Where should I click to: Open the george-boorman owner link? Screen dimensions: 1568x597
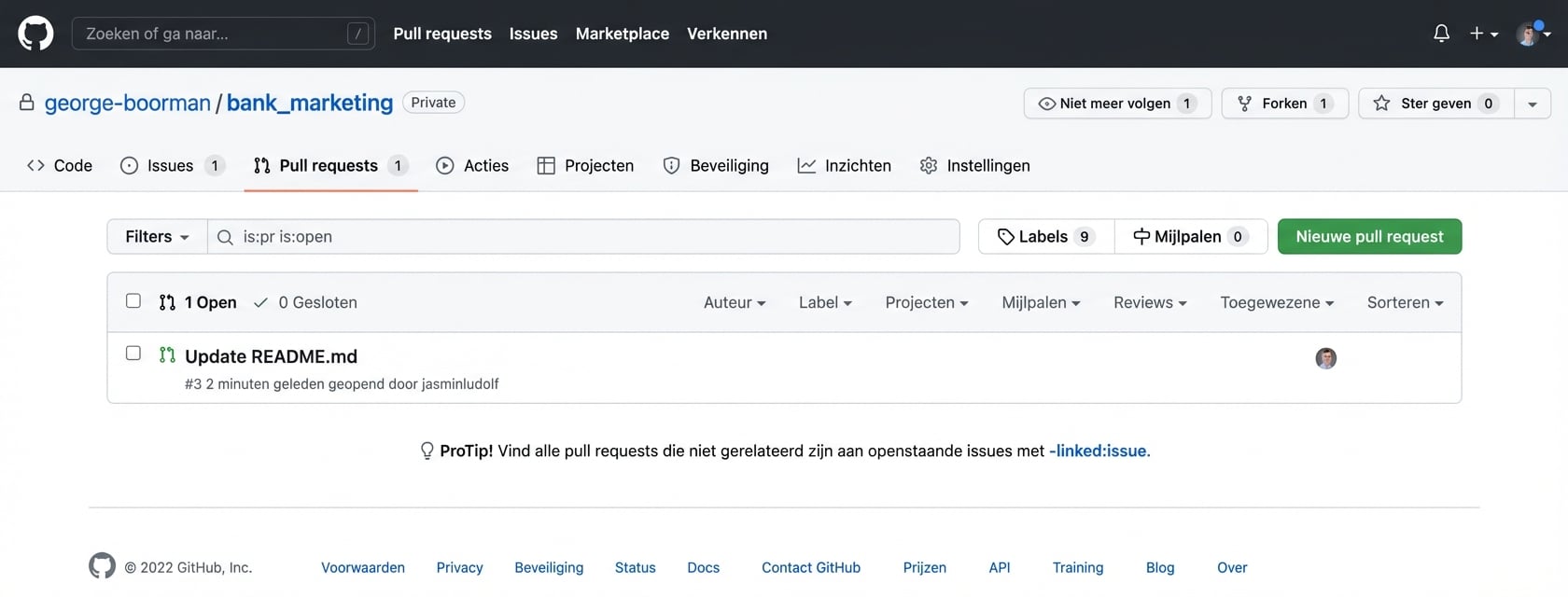click(128, 103)
